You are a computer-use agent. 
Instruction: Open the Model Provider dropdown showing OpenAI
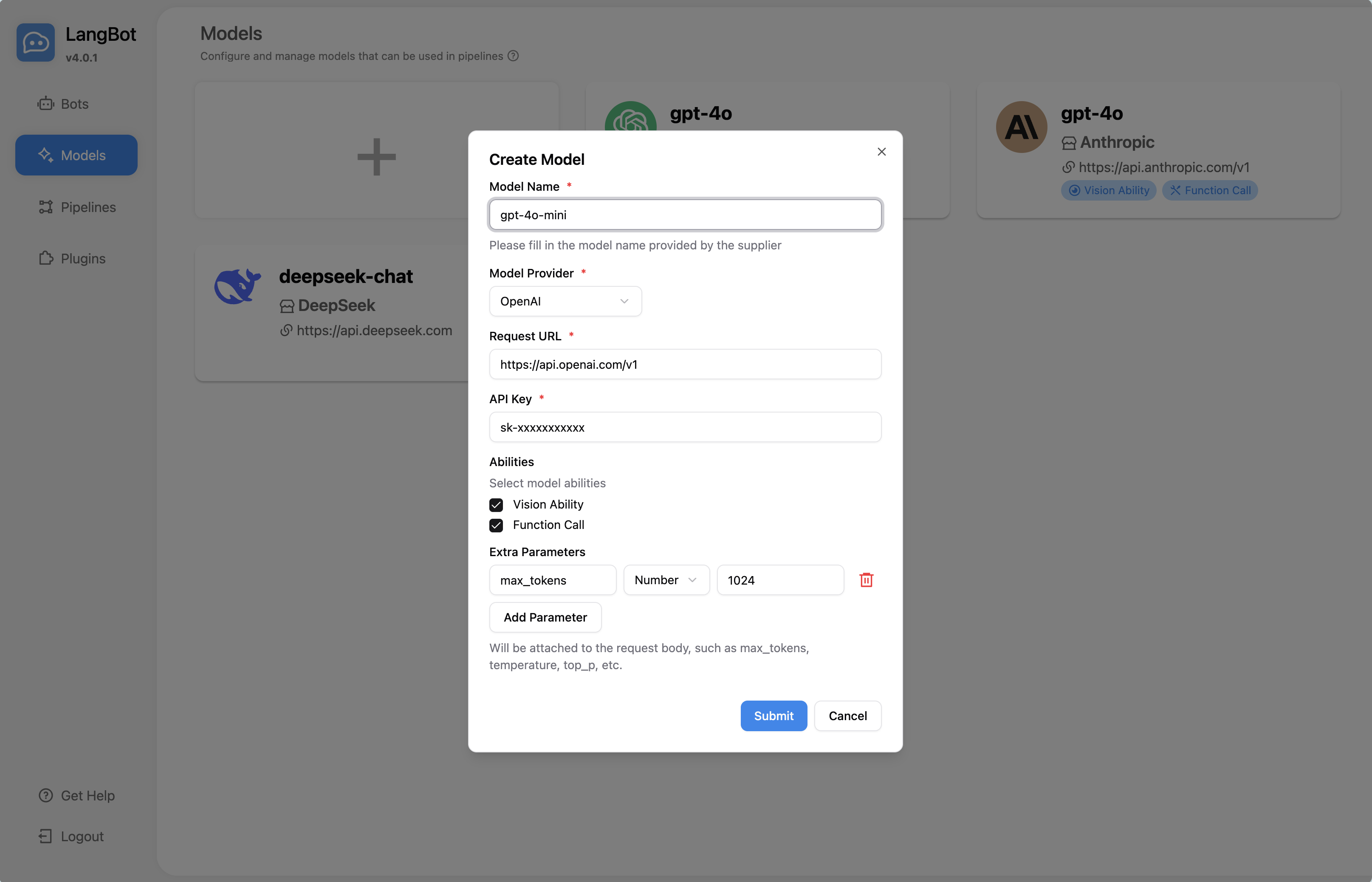coord(565,301)
